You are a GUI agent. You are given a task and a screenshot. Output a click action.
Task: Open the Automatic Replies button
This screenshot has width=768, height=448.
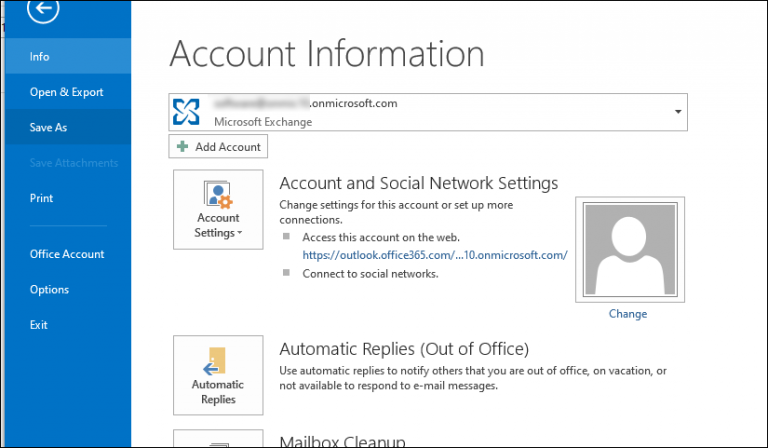pyautogui.click(x=218, y=375)
